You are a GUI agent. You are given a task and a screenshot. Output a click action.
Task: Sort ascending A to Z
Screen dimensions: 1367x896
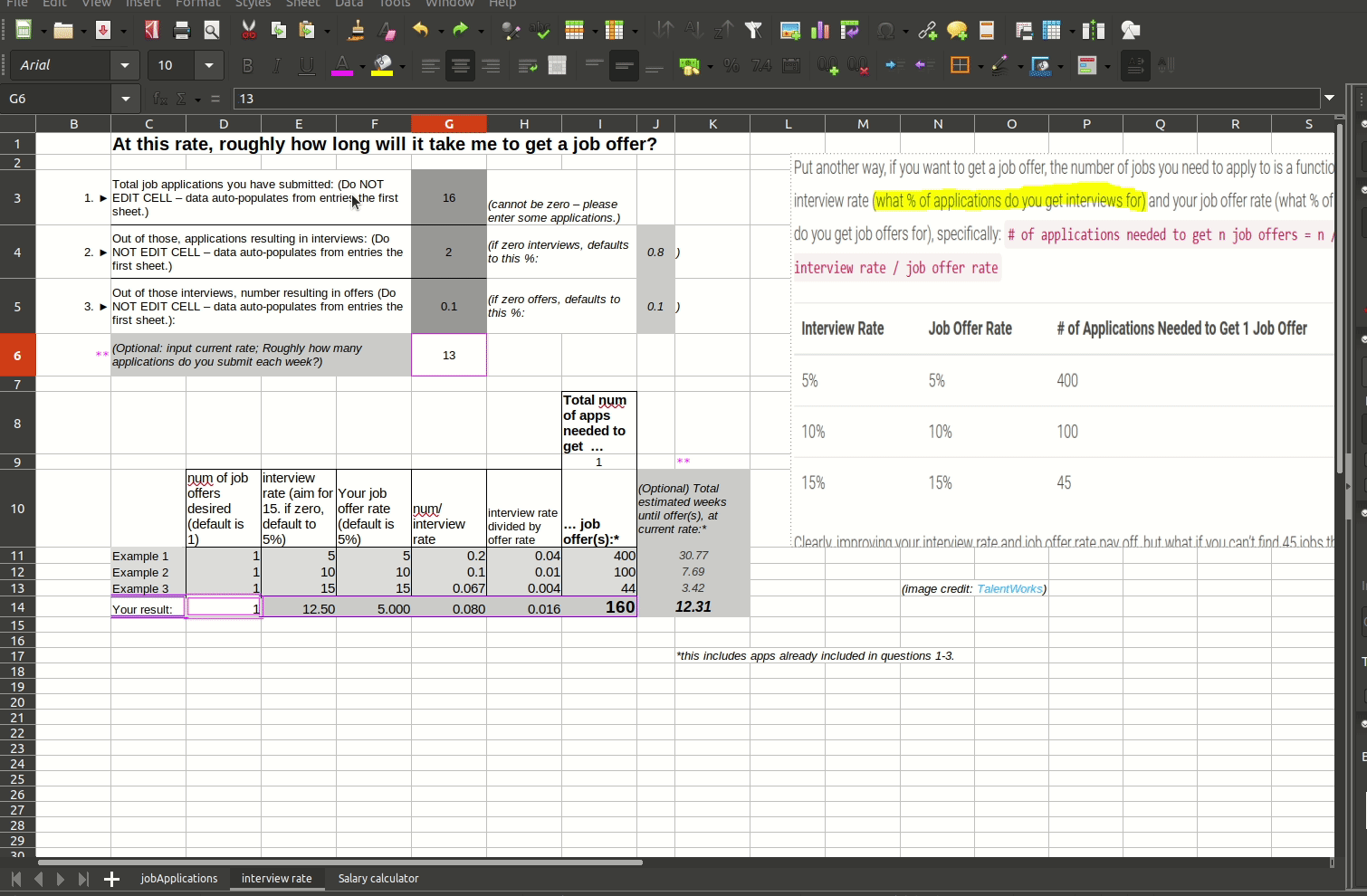[693, 31]
